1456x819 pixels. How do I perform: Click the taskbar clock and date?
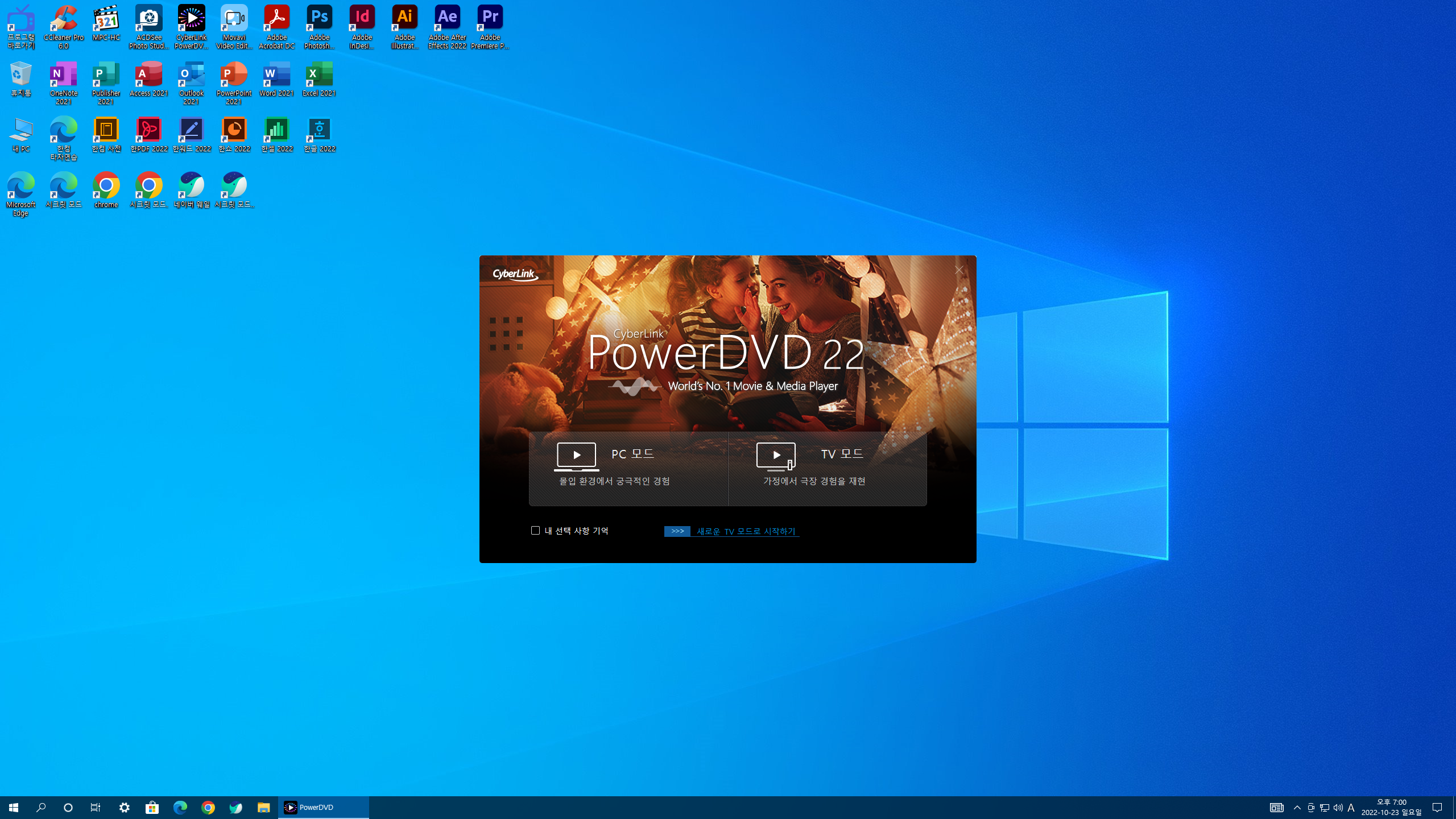[1391, 807]
